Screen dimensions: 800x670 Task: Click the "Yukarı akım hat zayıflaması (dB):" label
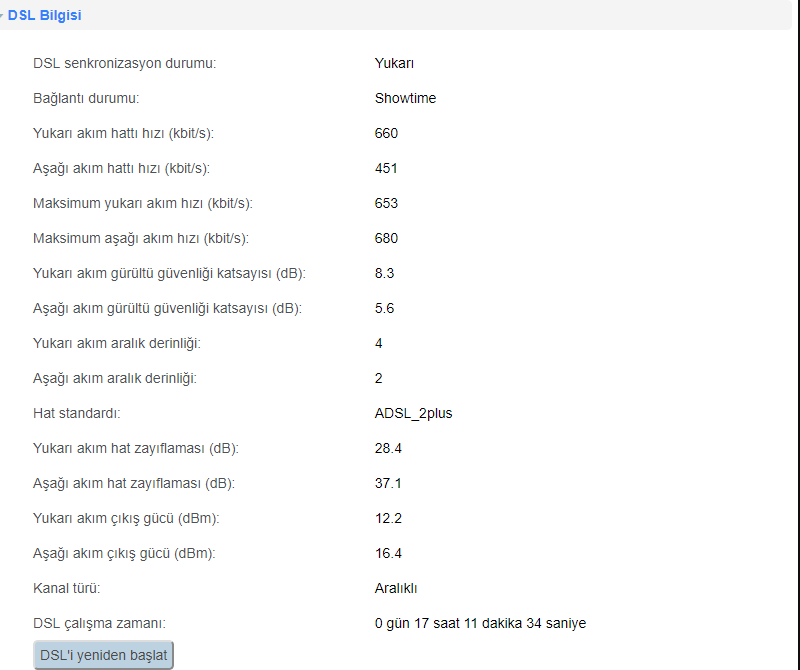tap(136, 448)
